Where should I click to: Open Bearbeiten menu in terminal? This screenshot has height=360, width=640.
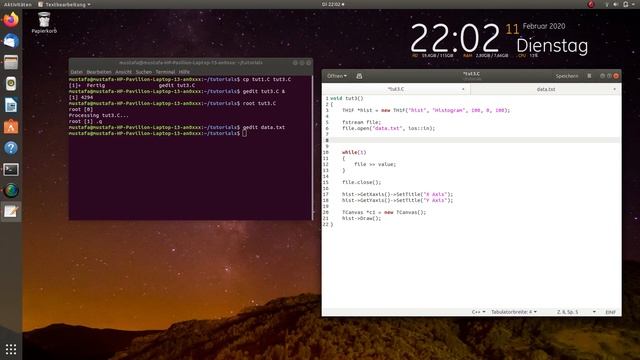point(99,72)
